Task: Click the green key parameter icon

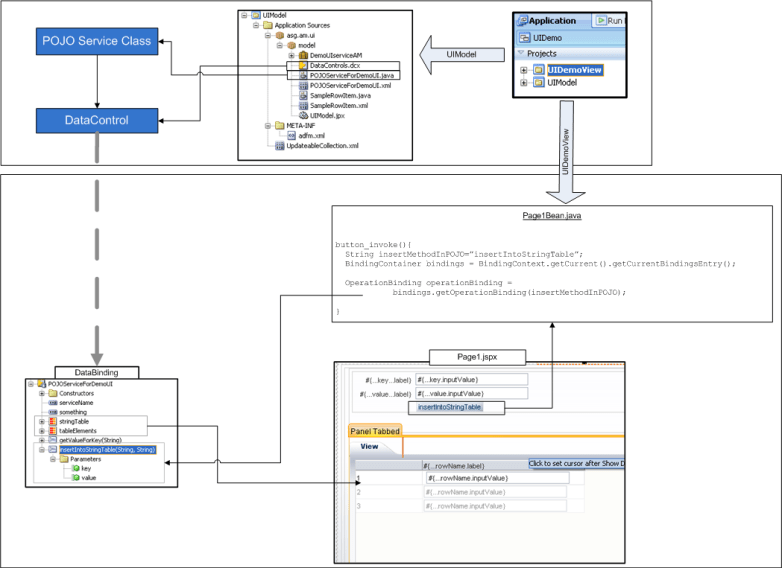Action: point(74,468)
